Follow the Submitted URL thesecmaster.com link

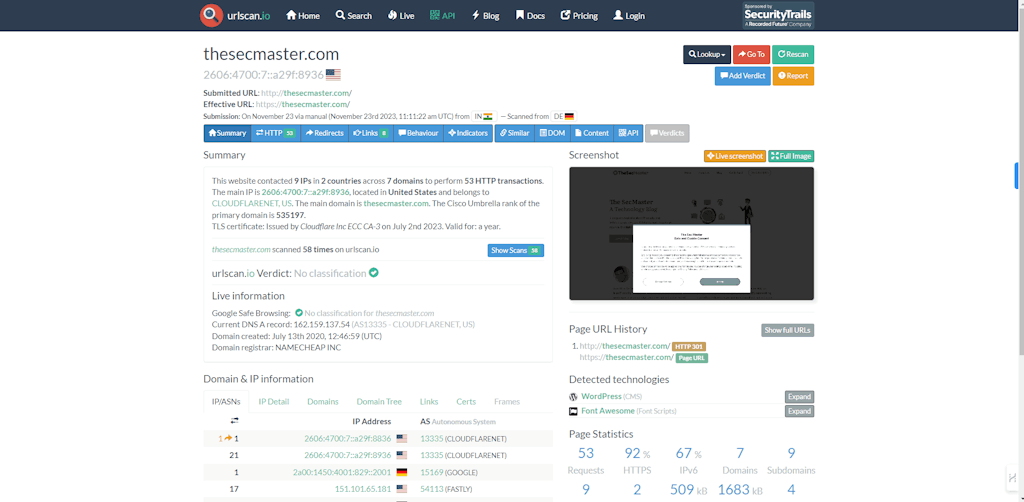tap(306, 93)
